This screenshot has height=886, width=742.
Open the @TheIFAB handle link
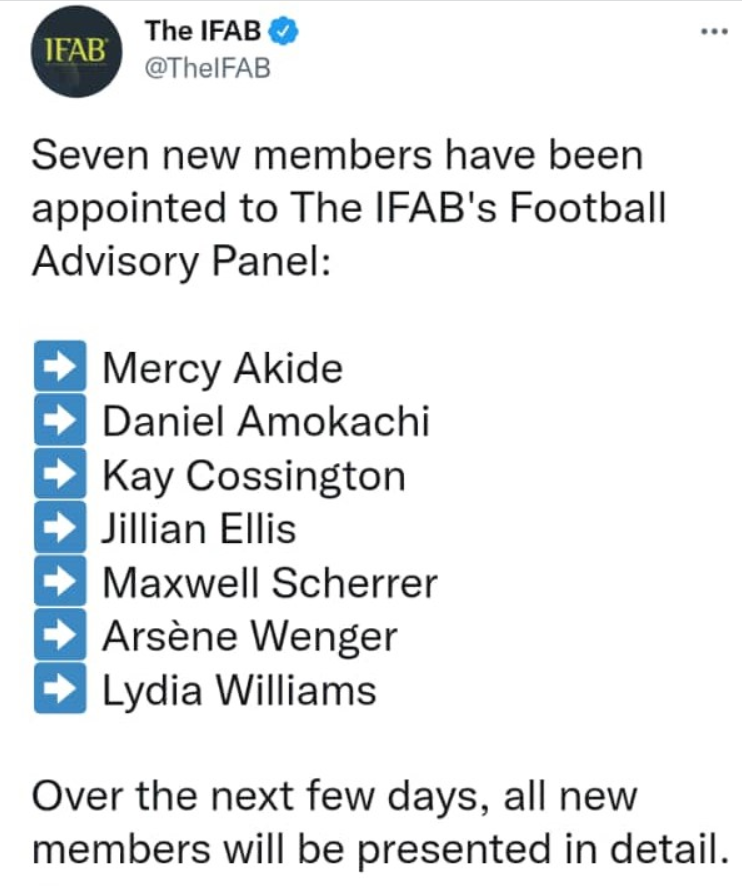point(208,68)
